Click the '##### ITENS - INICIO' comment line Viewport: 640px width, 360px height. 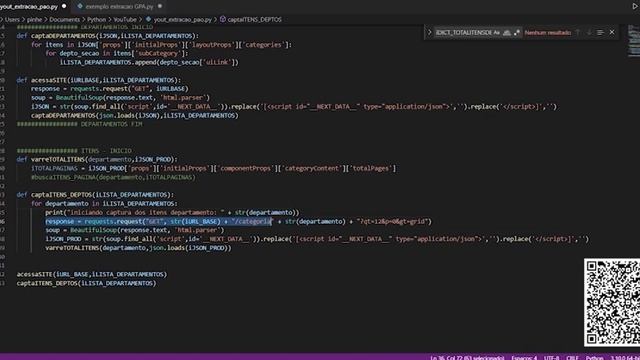(74, 151)
